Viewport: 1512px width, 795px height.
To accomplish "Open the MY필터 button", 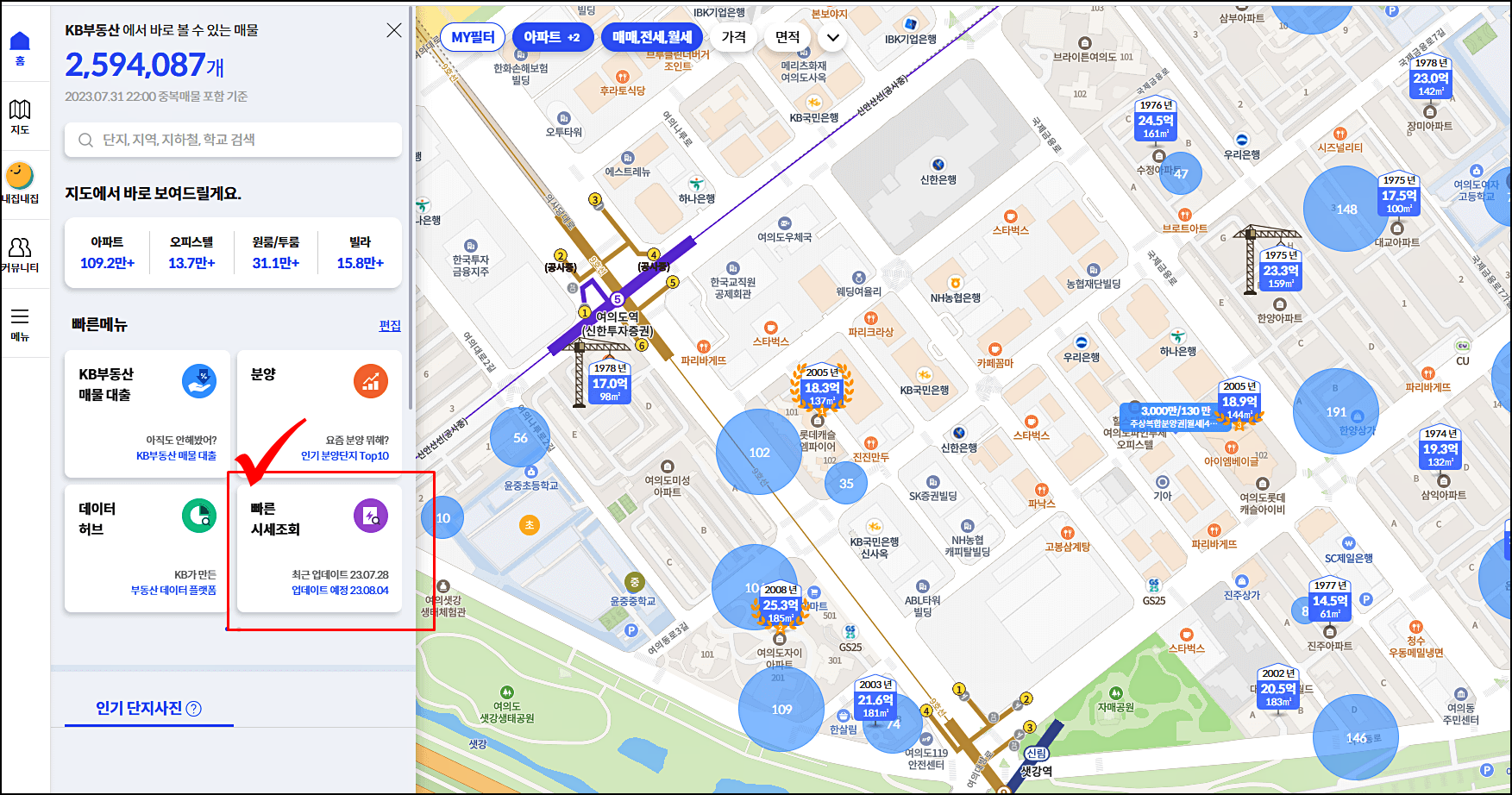I will 474,37.
